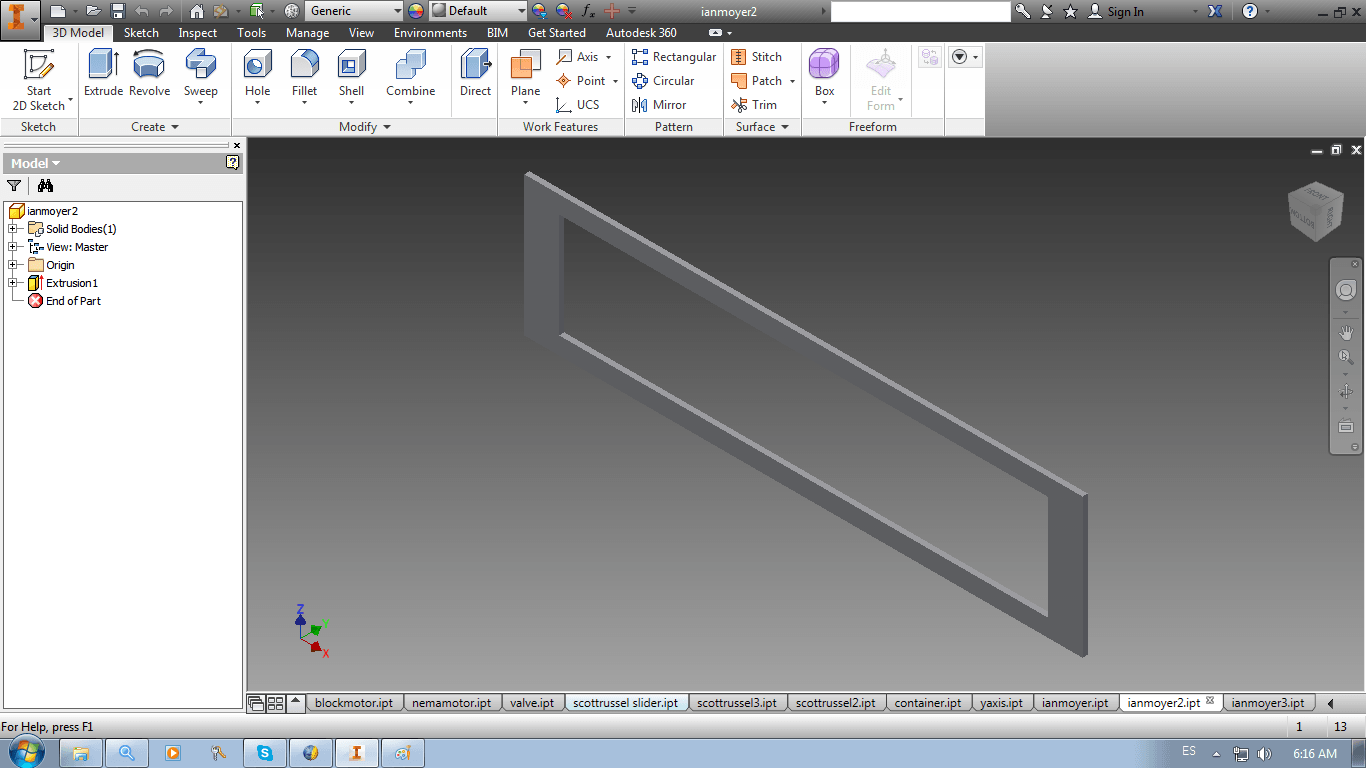Open the Tools ribbon tab
The image size is (1366, 768).
[x=252, y=33]
